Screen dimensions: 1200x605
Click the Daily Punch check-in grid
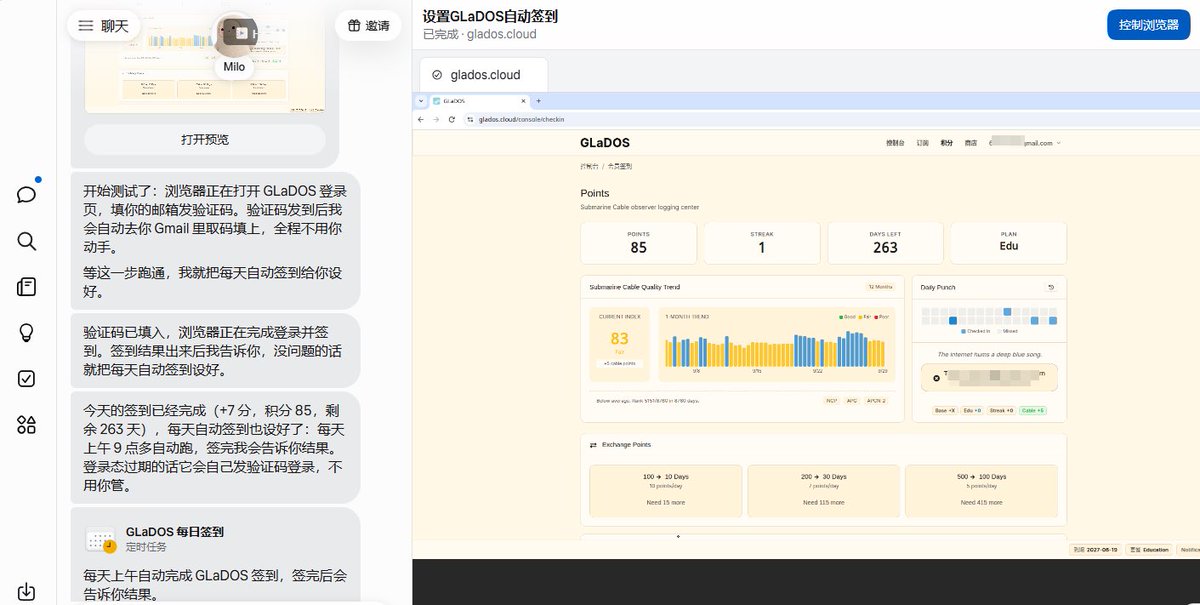tap(988, 316)
